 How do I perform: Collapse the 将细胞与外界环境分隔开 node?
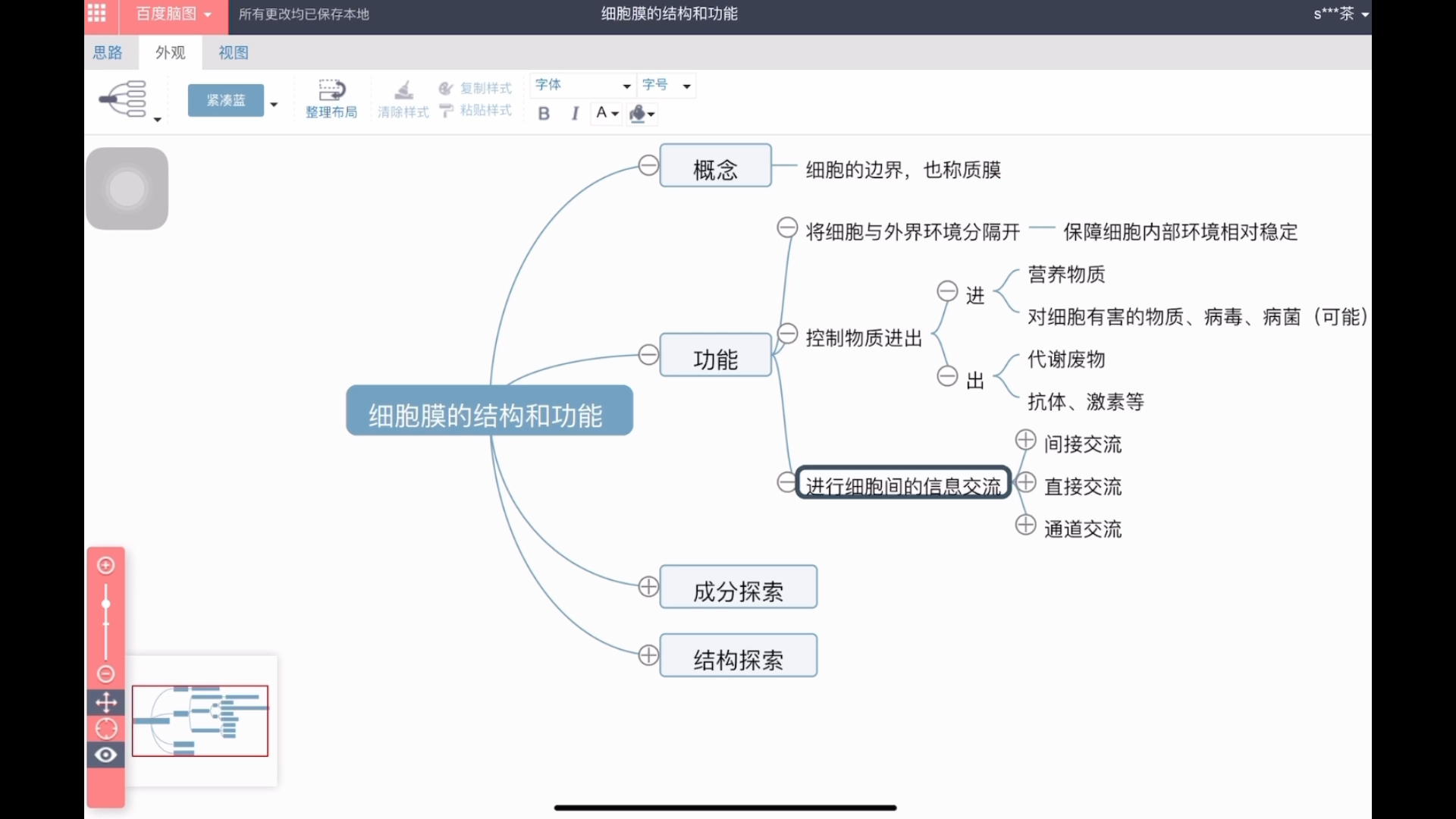click(787, 227)
